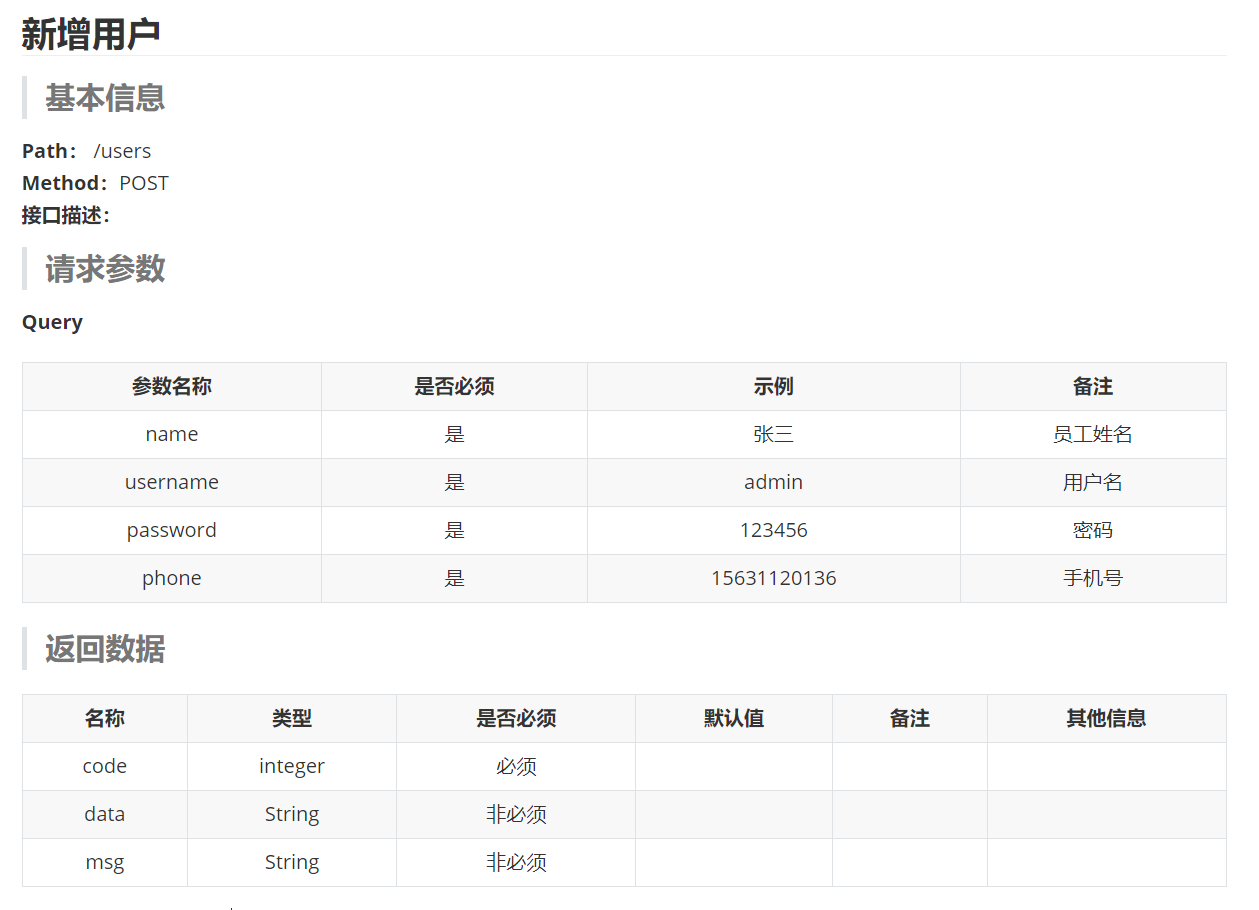This screenshot has height=910, width=1259.
Task: Click the msg field name cell
Action: click(104, 862)
